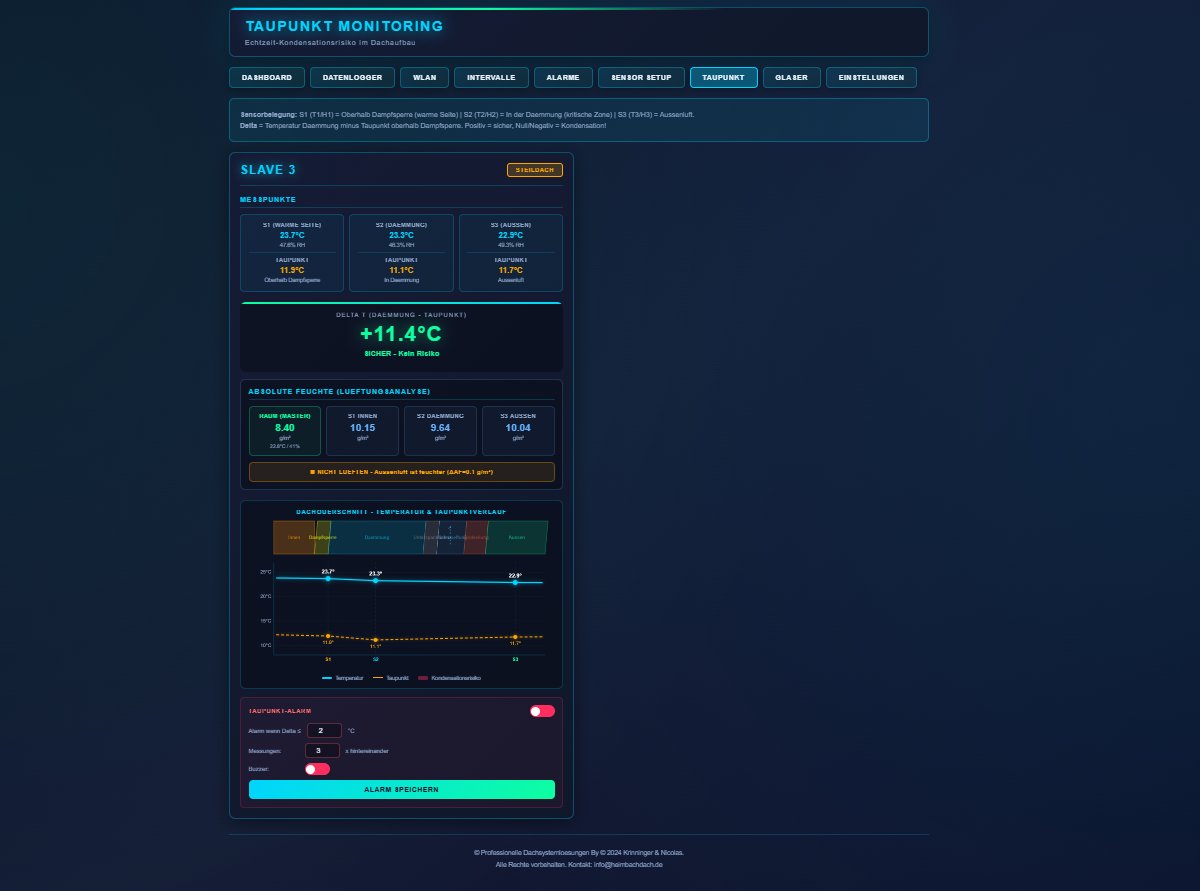1200x891 pixels.
Task: Select the Sensor Setup tab
Action: pos(641,78)
